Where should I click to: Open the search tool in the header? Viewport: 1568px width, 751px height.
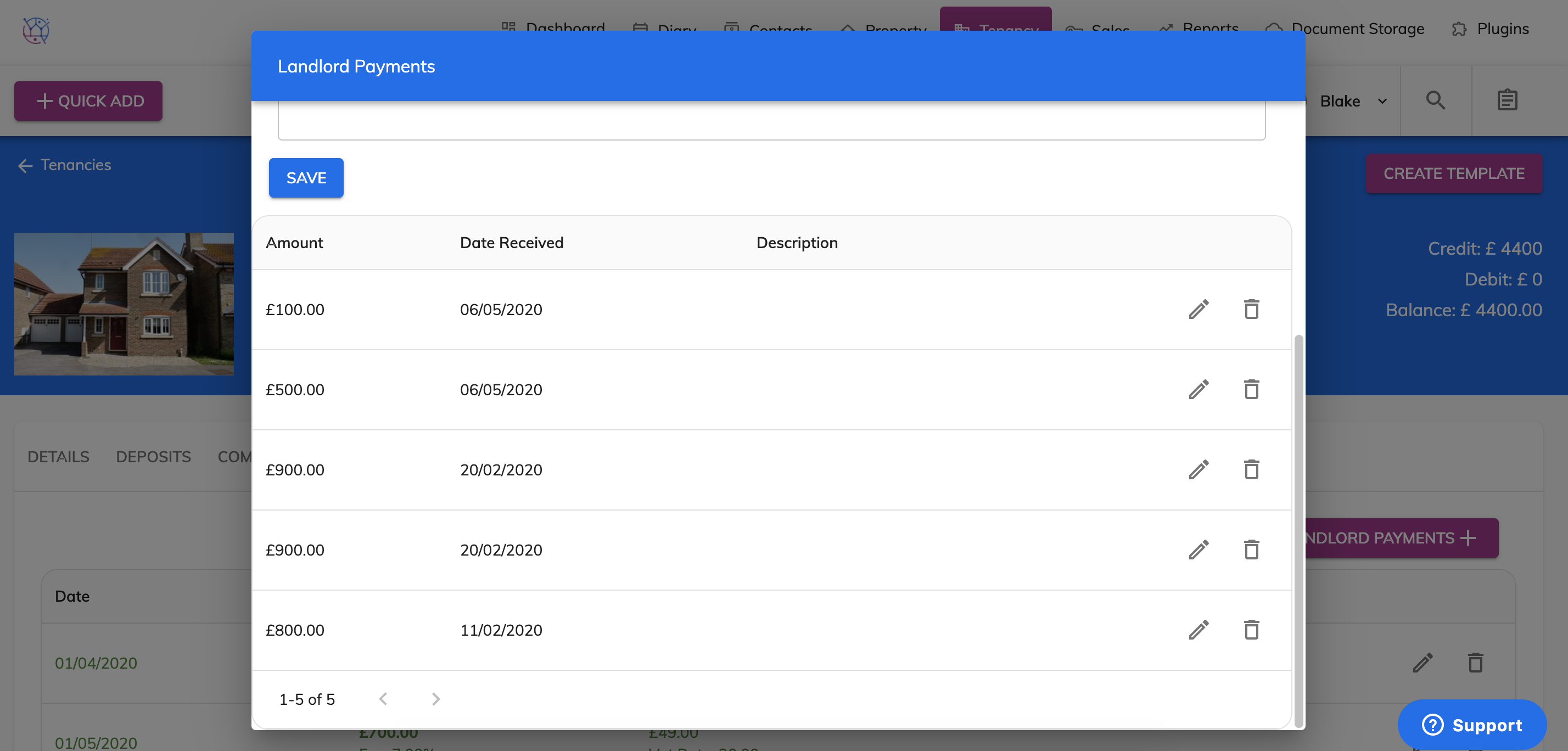point(1436,100)
